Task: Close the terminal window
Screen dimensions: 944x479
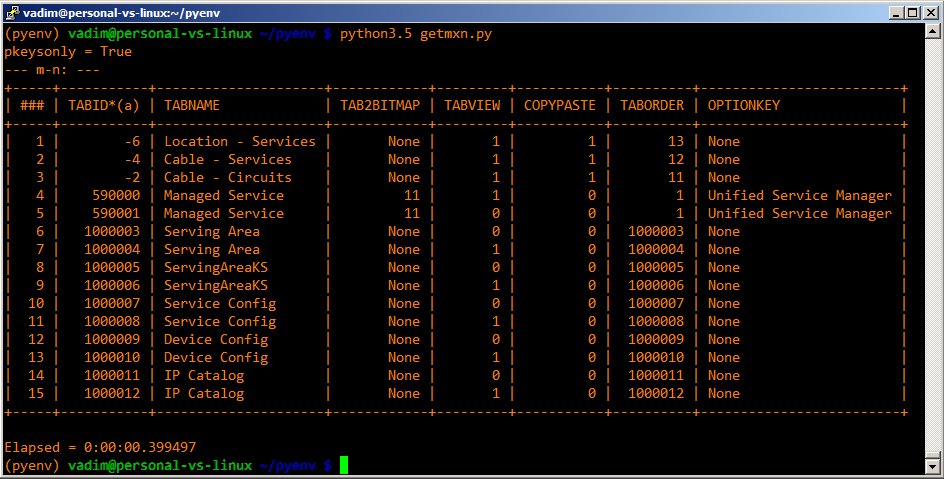Action: (x=928, y=12)
